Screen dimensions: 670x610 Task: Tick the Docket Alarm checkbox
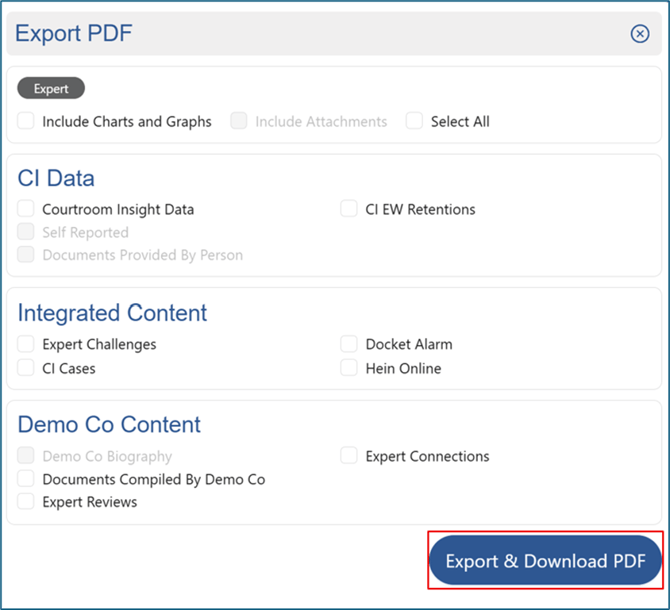[x=349, y=344]
